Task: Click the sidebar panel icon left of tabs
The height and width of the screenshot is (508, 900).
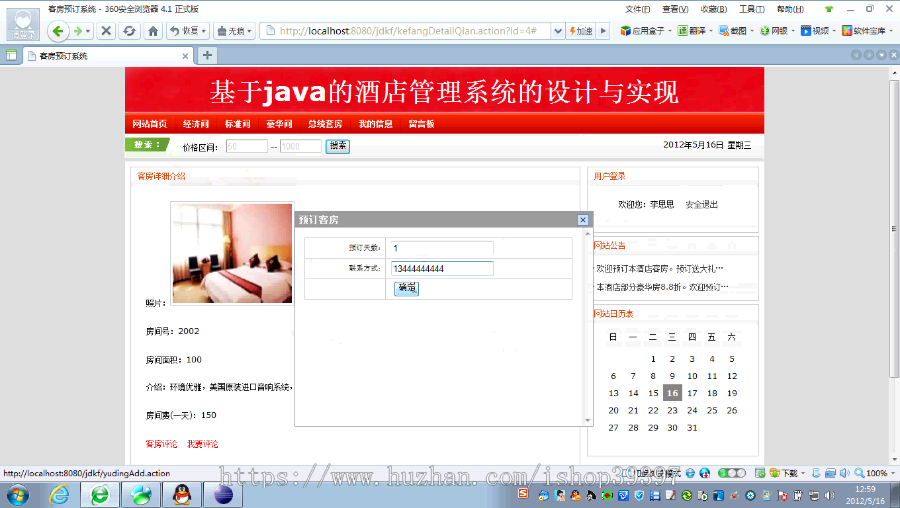Action: click(11, 56)
